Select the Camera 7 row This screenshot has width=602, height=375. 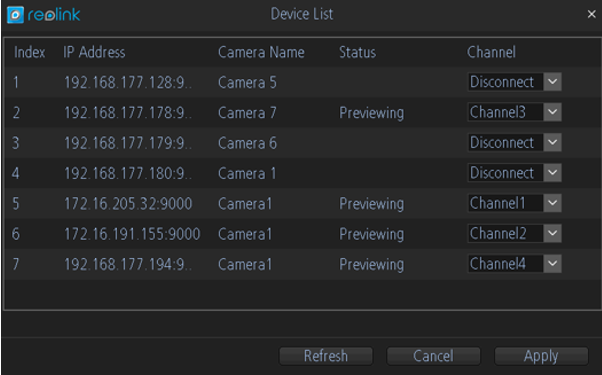(x=303, y=112)
